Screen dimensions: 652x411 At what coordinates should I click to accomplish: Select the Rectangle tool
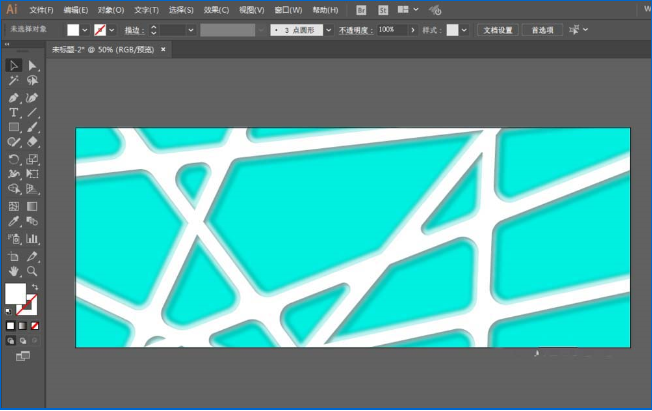click(14, 128)
